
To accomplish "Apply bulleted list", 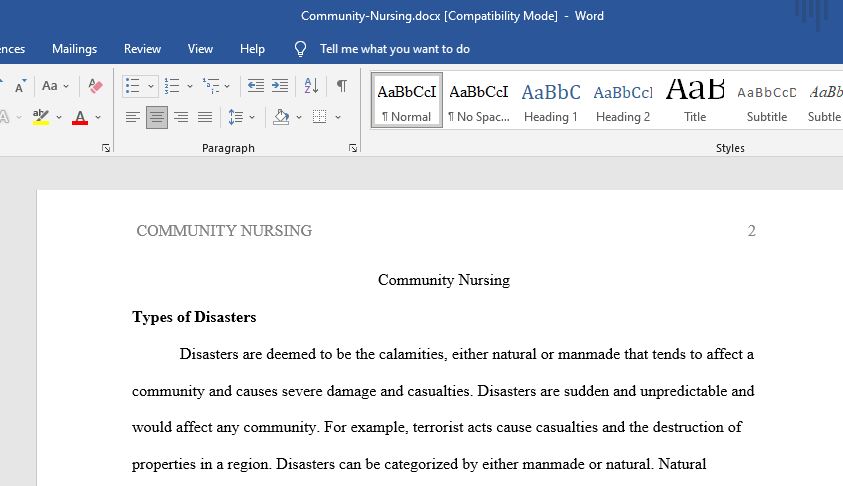I will coord(132,86).
